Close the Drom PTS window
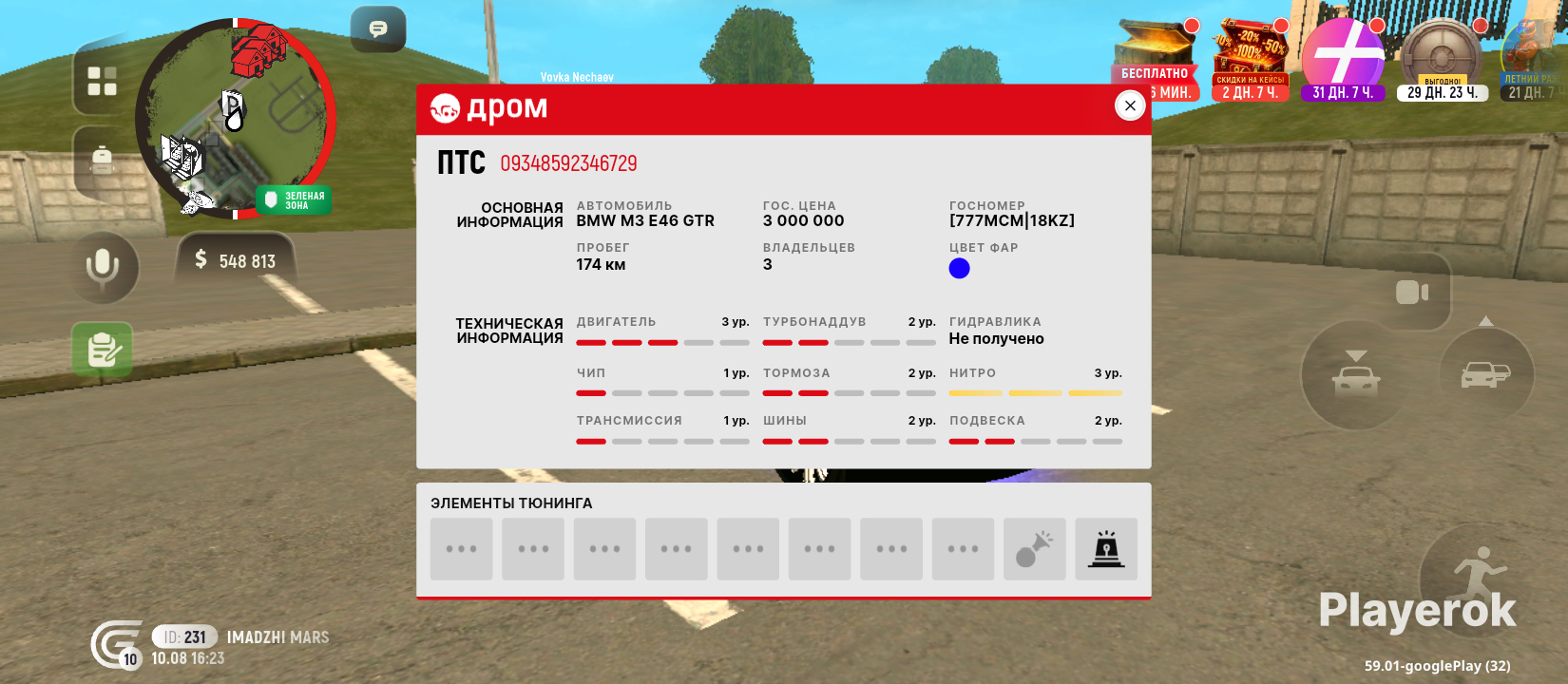The image size is (1568, 684). [x=1130, y=105]
